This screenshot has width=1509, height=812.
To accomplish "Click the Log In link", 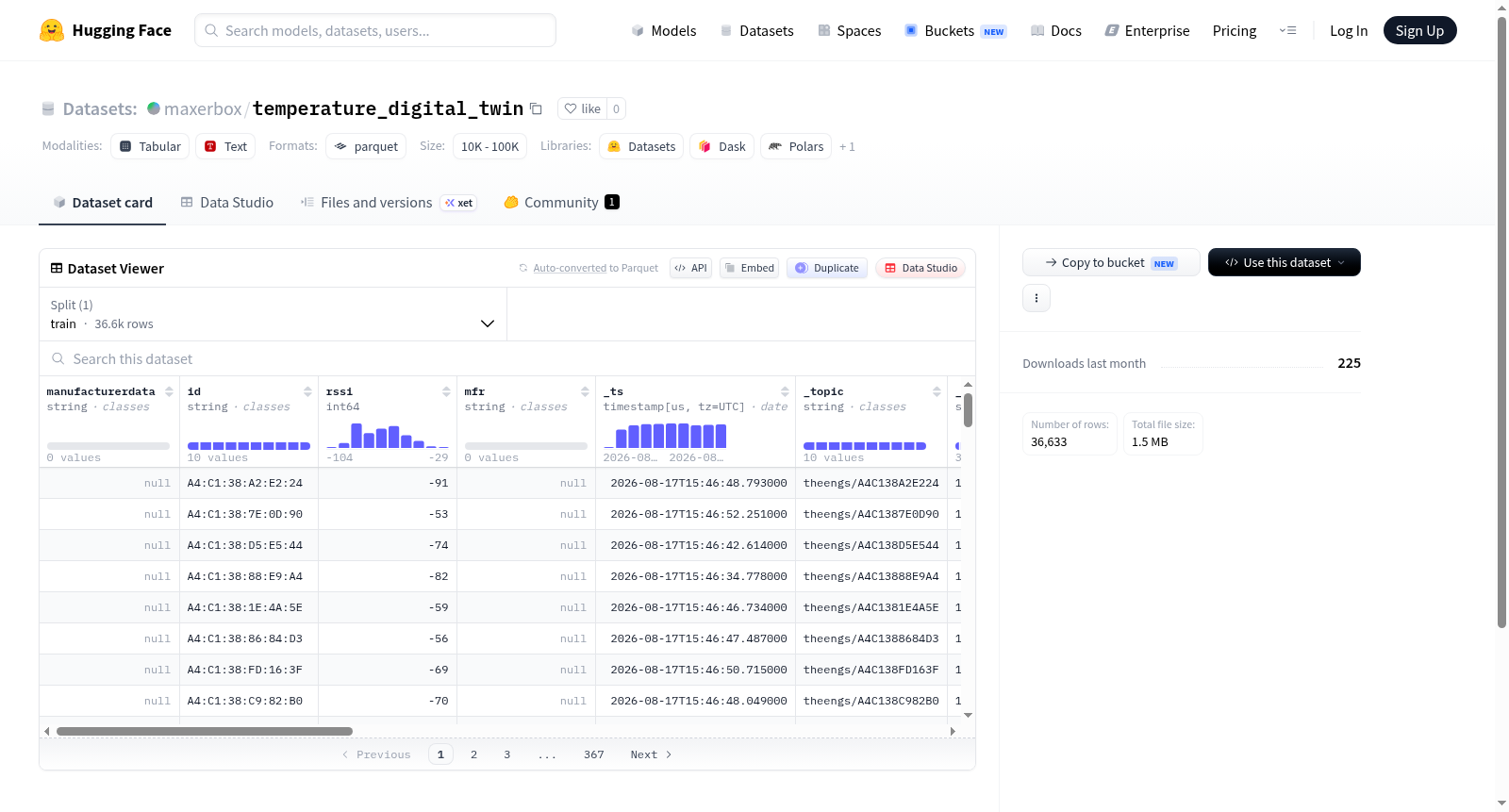I will coord(1349,31).
